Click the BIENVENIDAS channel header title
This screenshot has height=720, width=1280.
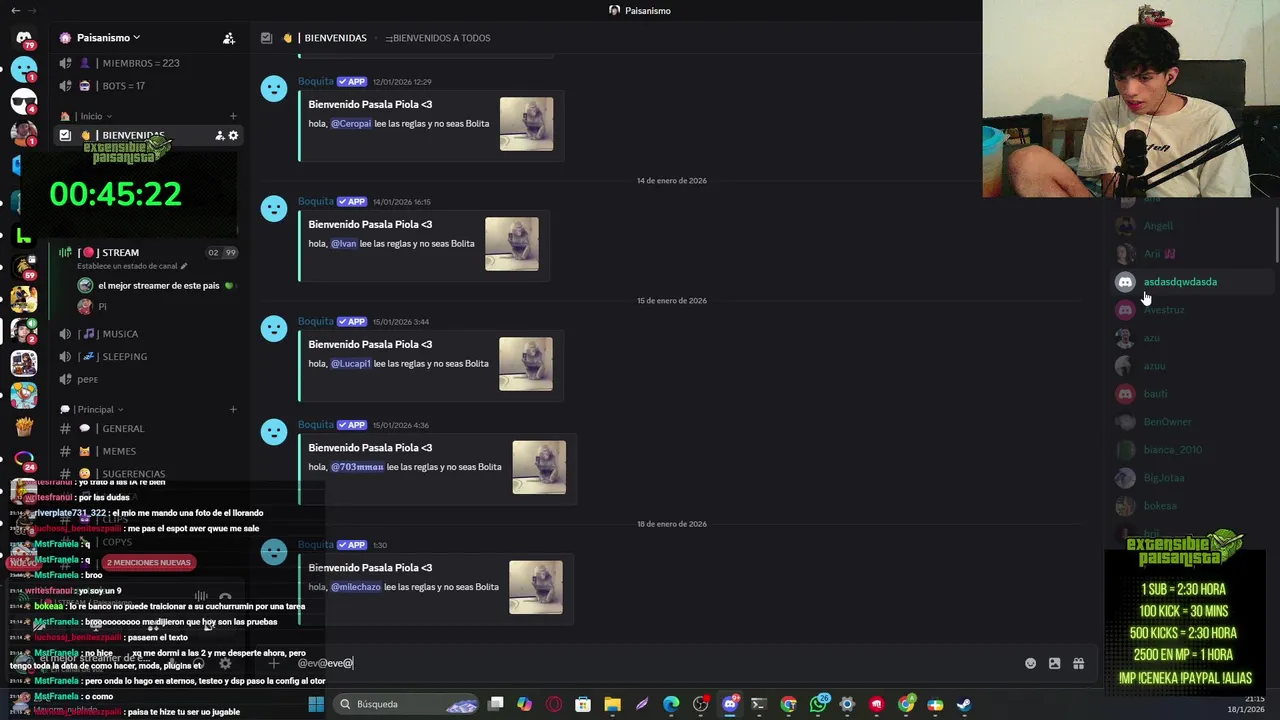335,38
